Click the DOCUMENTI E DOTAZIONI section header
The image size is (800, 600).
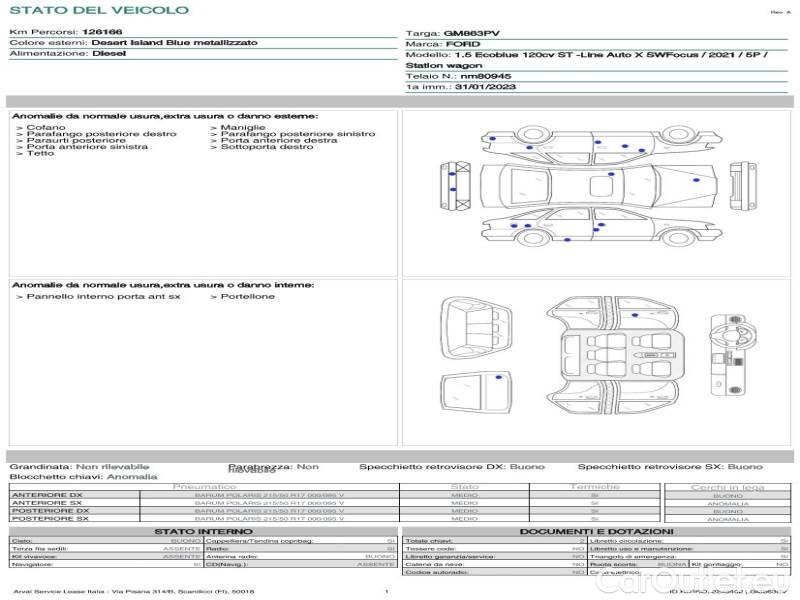pyautogui.click(x=596, y=532)
